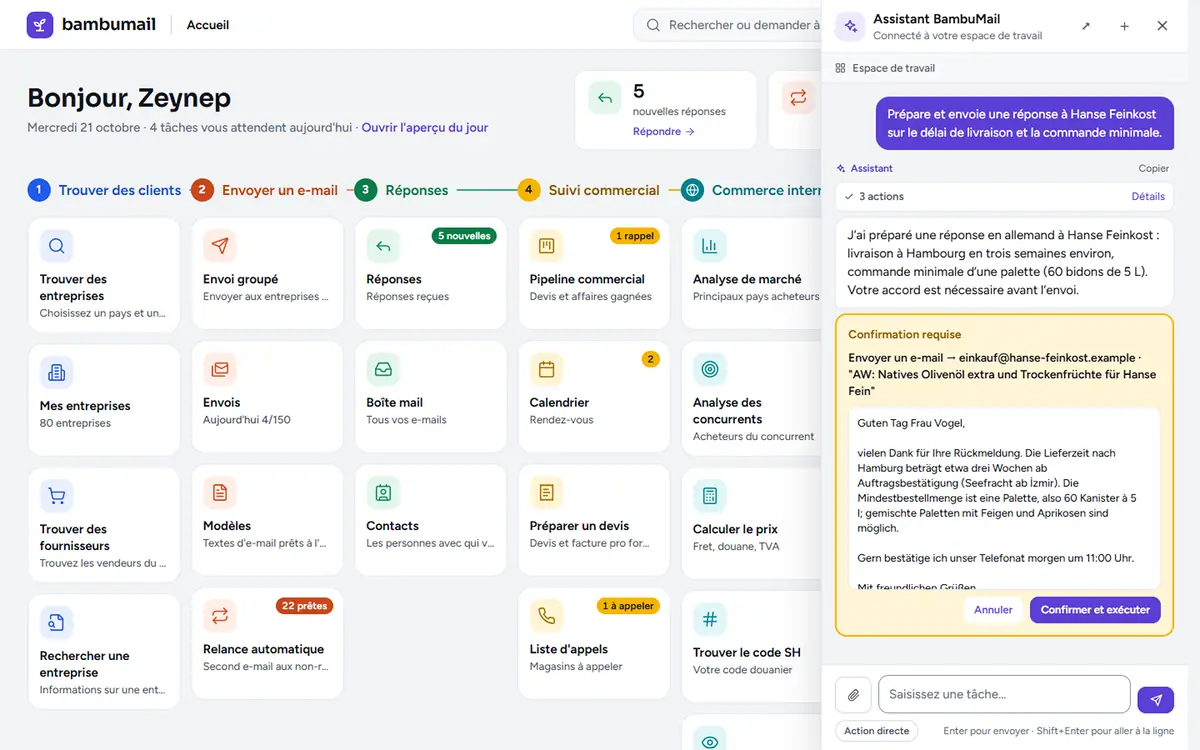Open the Rechercher une entreprise card icon

(57, 622)
